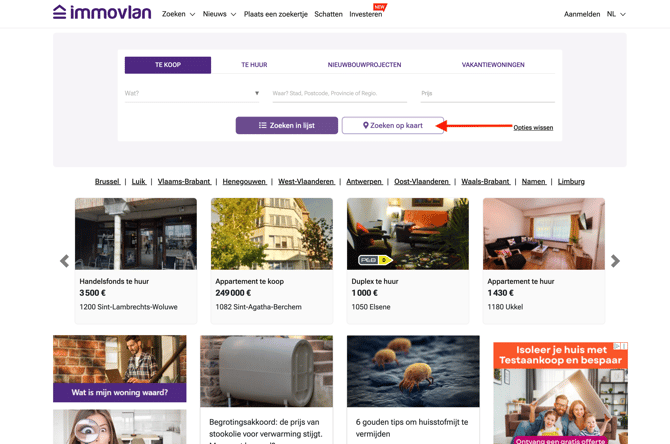Screen dimensions: 670x444
Task: Open the Wat is mijn woning waard? banner
Action: click(120, 369)
